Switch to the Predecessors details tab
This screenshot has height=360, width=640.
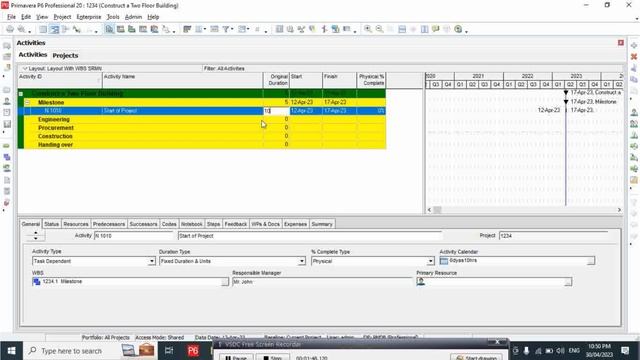click(109, 224)
